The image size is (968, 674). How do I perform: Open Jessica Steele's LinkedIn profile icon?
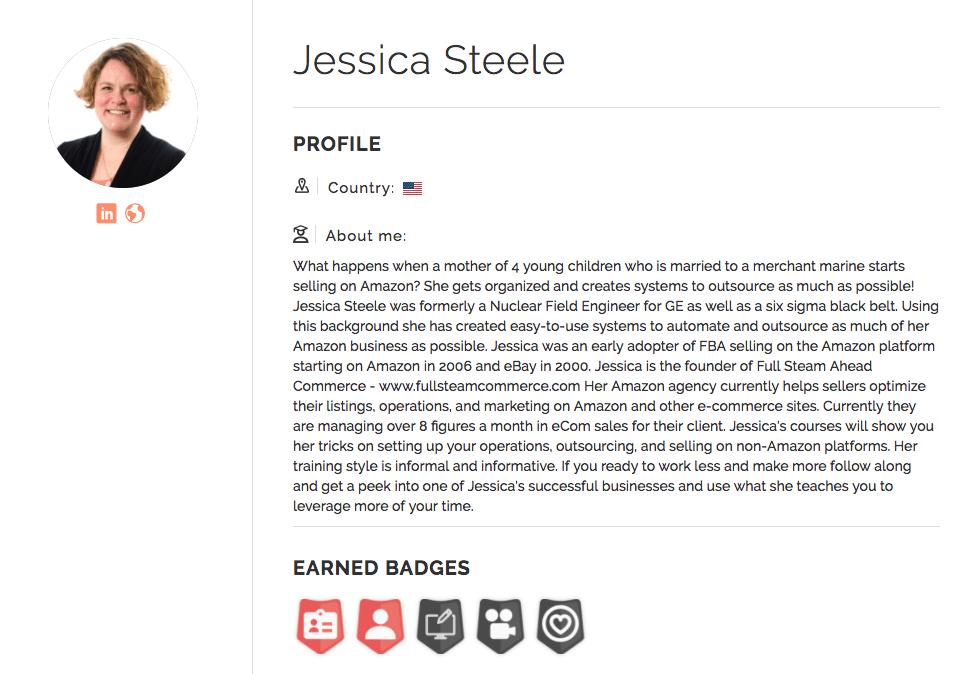pyautogui.click(x=107, y=213)
